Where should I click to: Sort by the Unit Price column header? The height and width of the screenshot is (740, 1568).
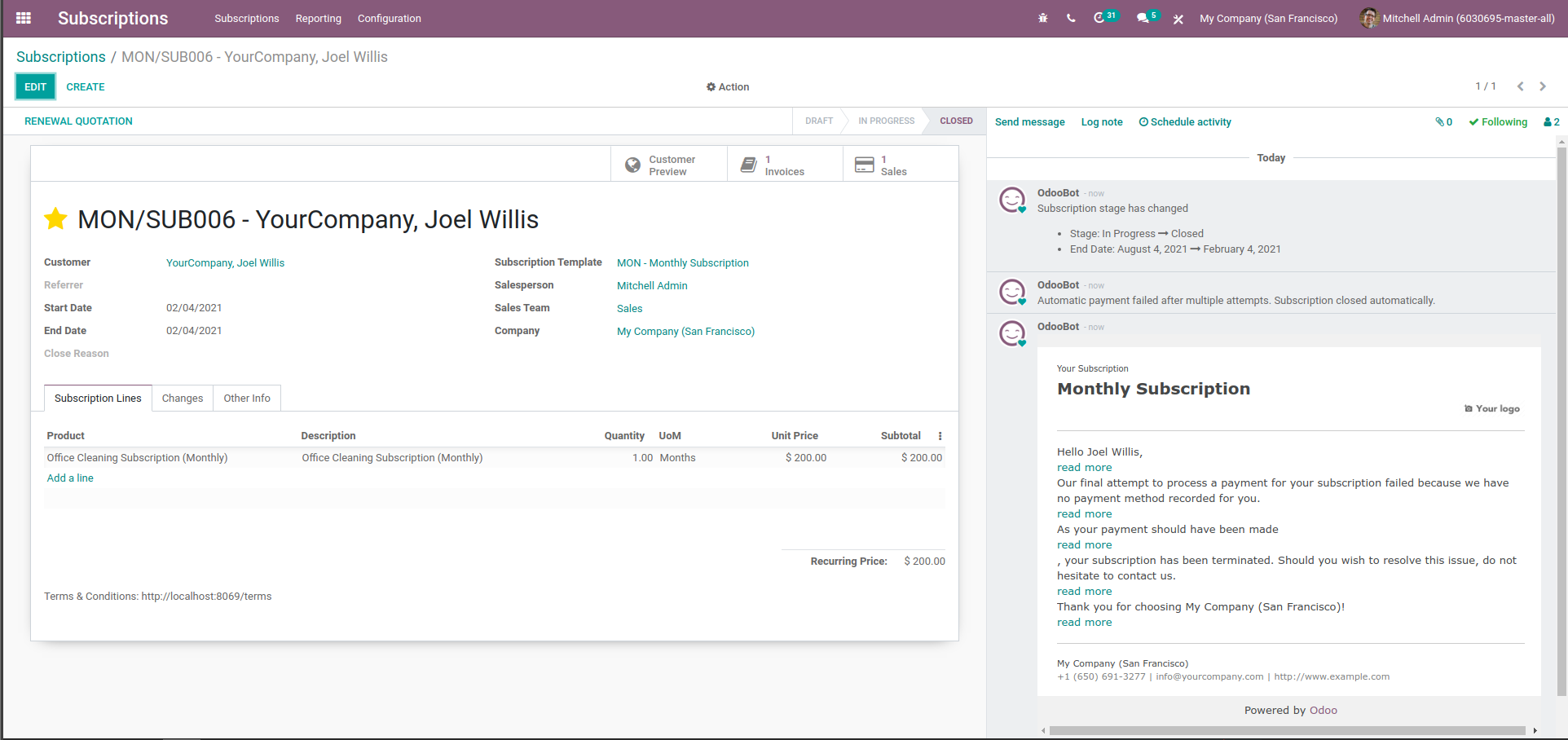[795, 436]
